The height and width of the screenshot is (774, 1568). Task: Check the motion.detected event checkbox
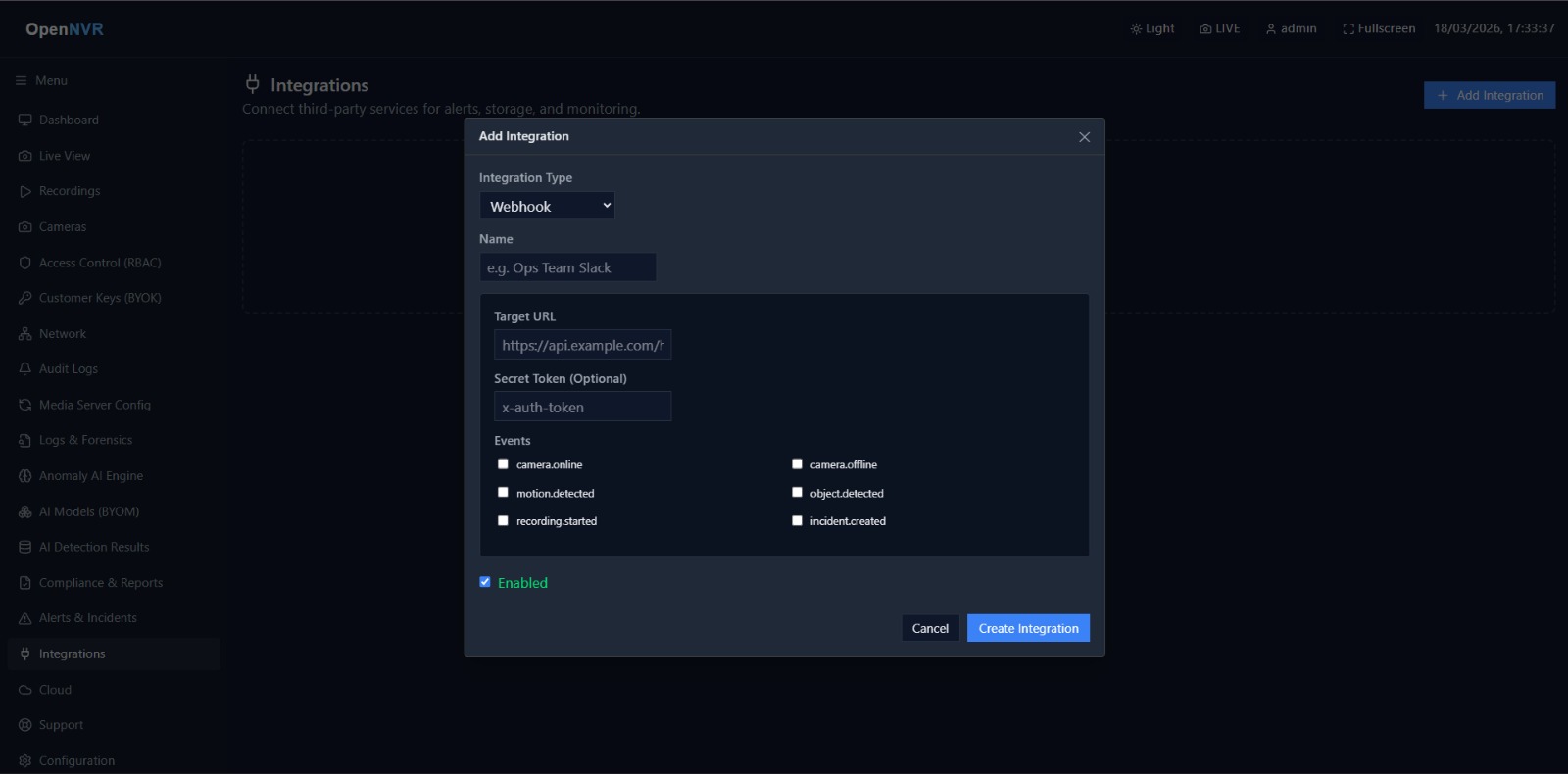pyautogui.click(x=503, y=493)
